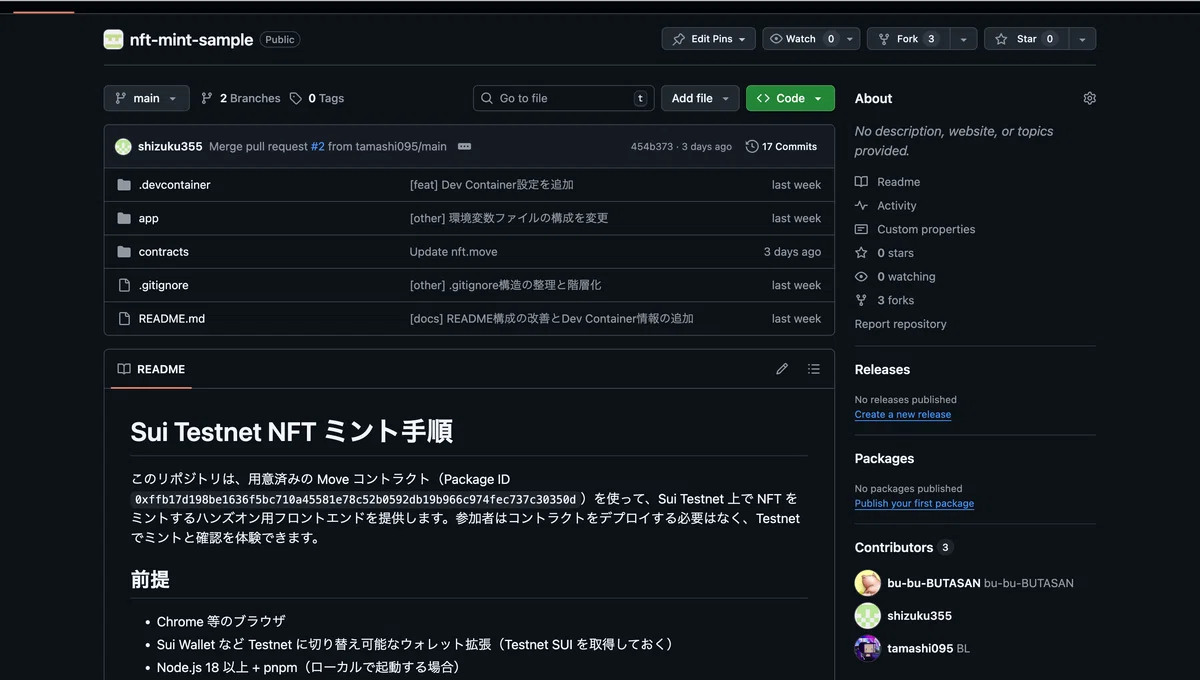The width and height of the screenshot is (1200, 680).
Task: Click the book icon next to README heading
Action: click(124, 369)
